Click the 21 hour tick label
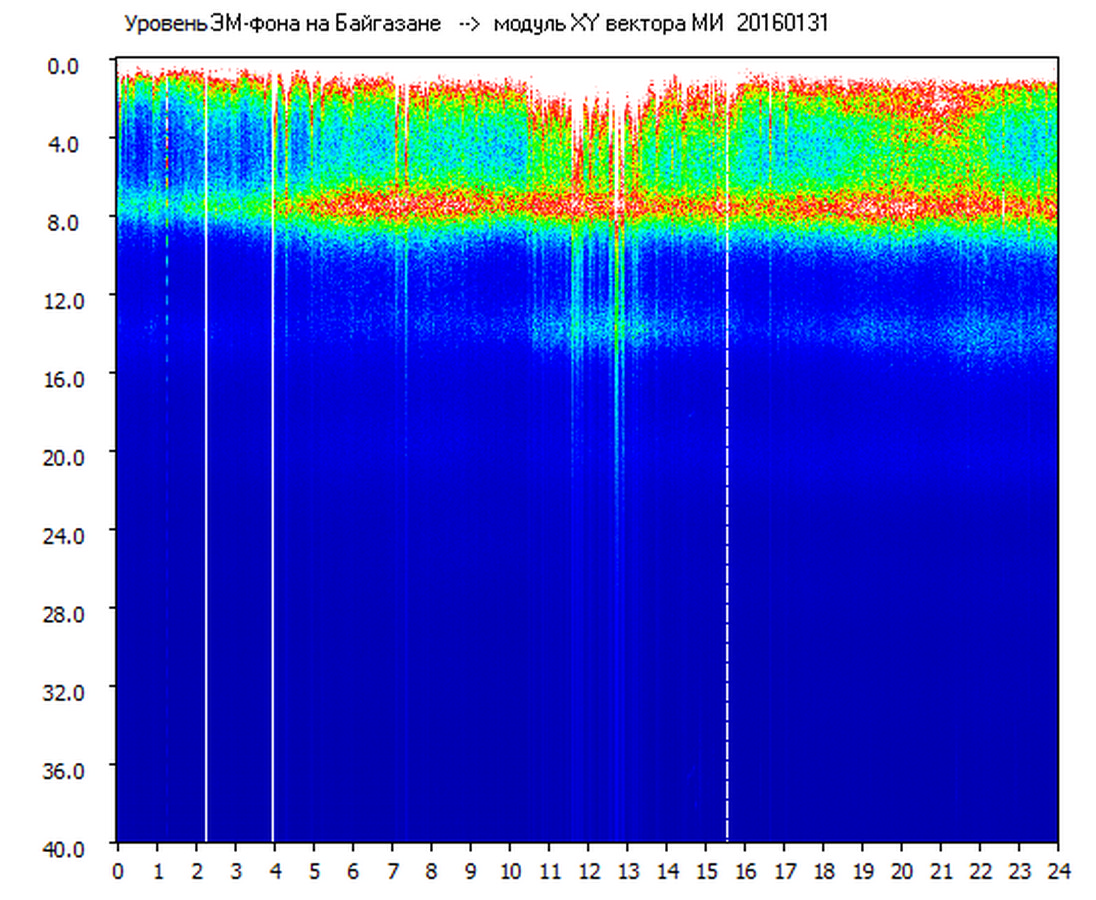 [x=941, y=871]
